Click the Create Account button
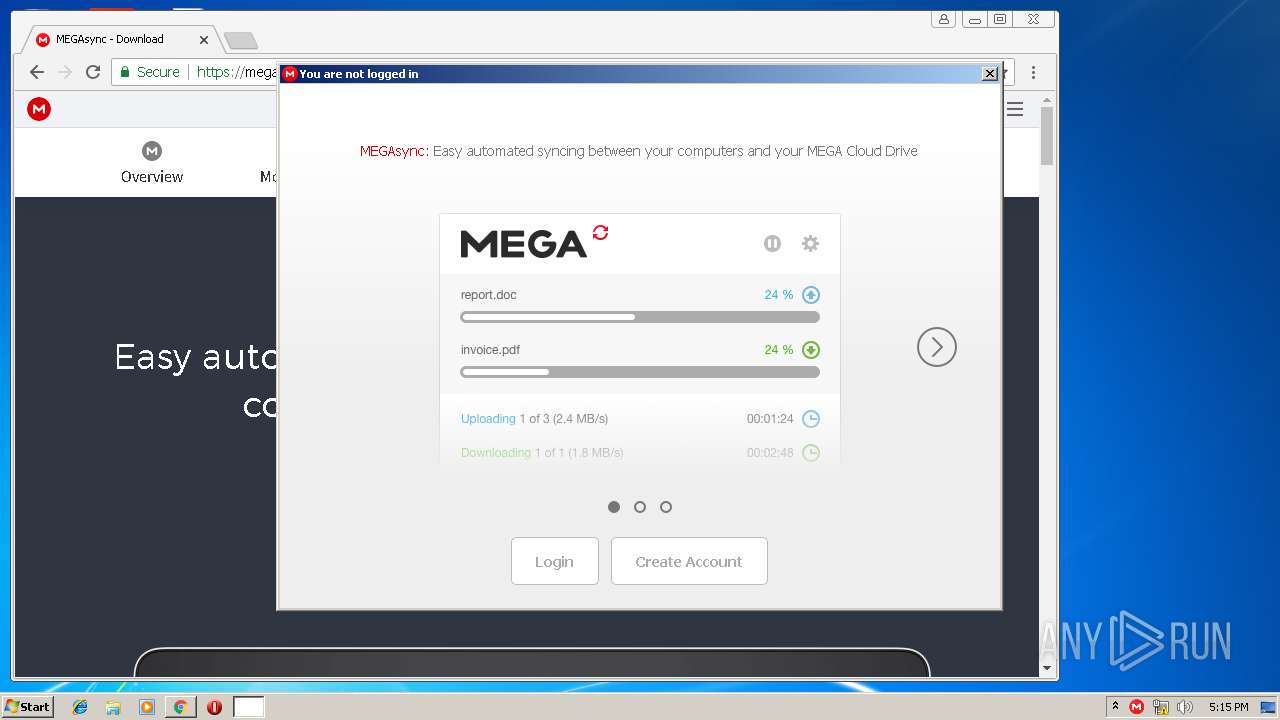Viewport: 1280px width, 720px height. [689, 561]
